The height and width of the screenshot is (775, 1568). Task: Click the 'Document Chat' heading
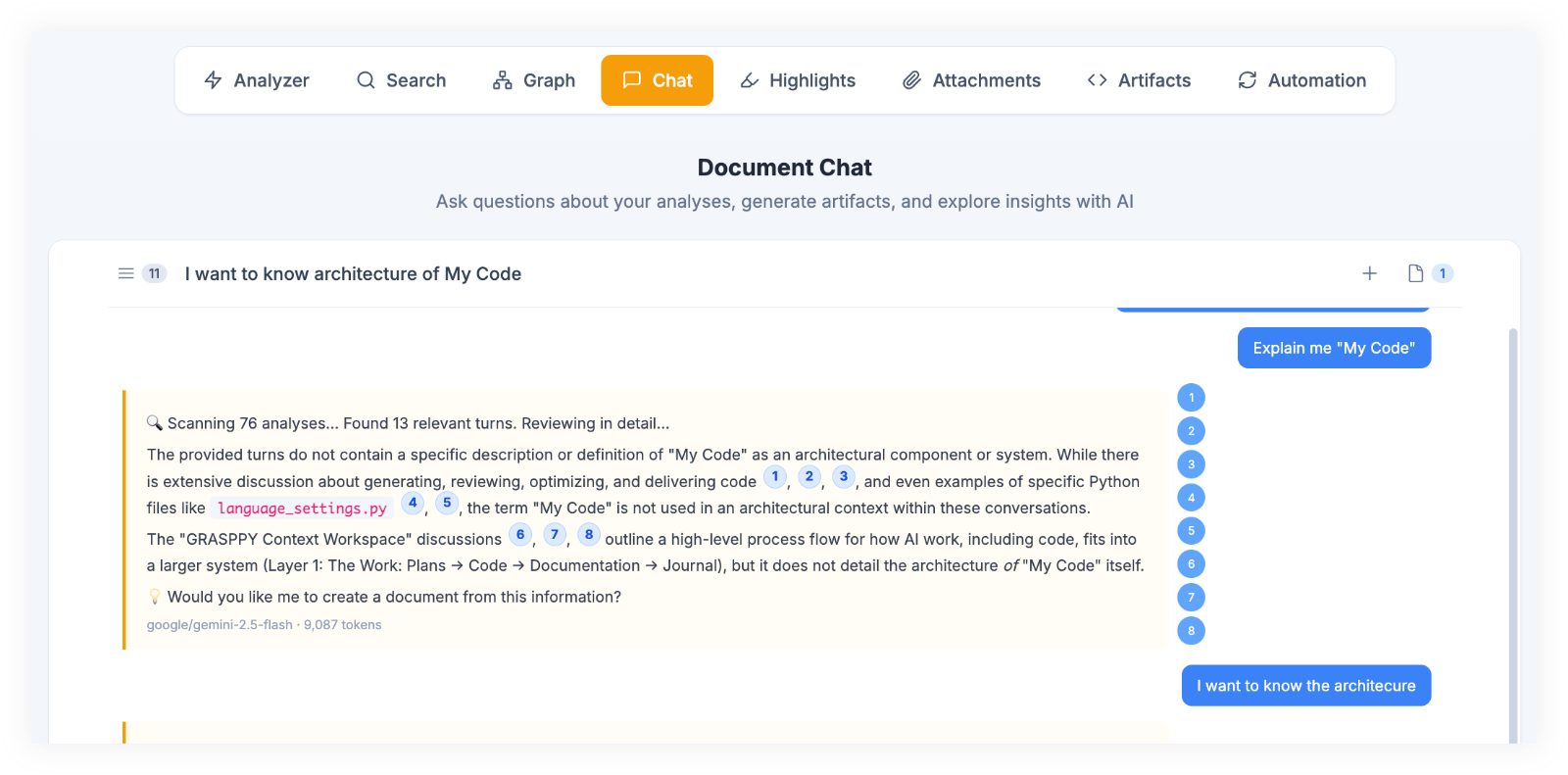[x=784, y=168]
